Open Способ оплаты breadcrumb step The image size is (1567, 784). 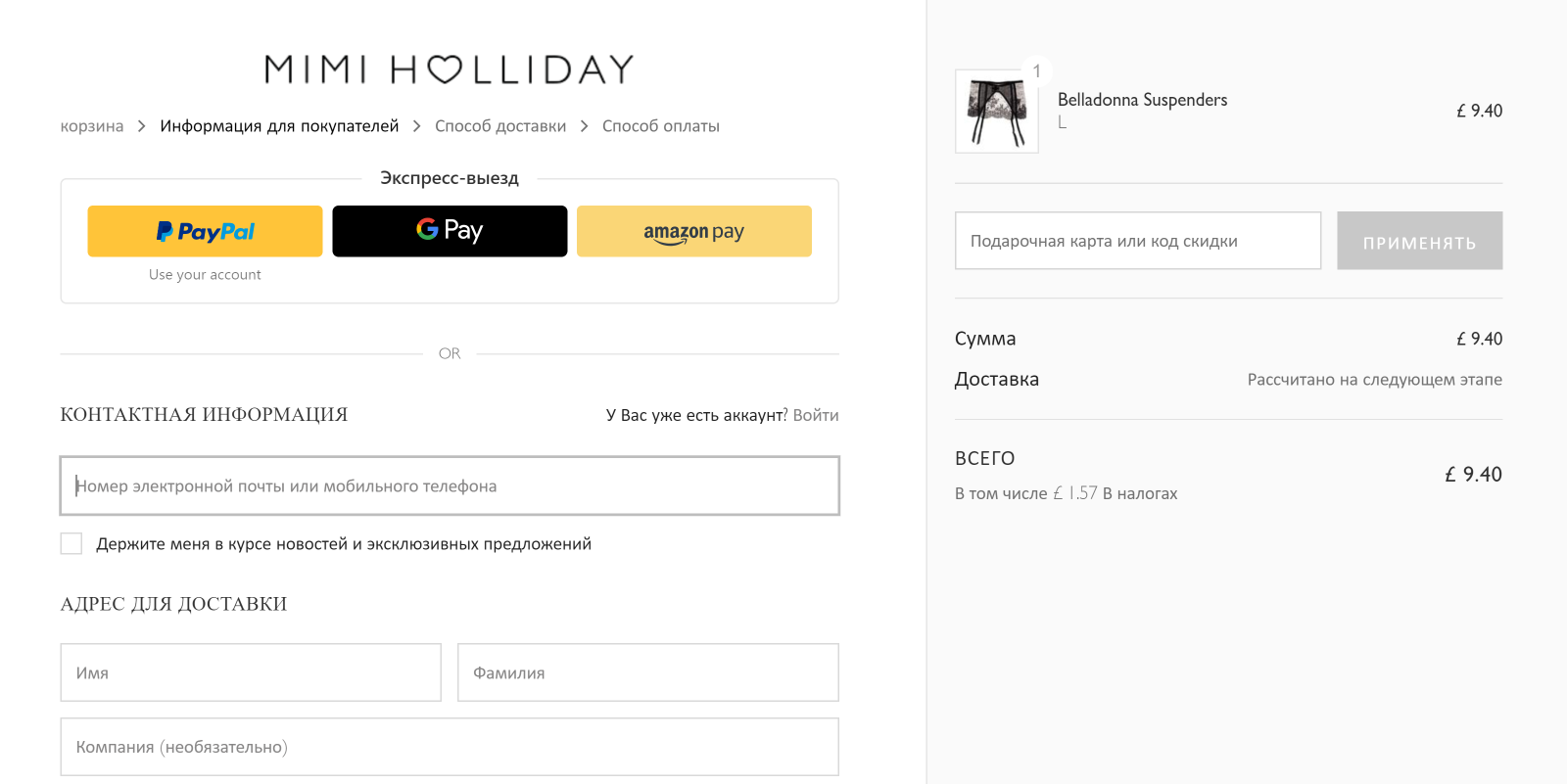(661, 126)
